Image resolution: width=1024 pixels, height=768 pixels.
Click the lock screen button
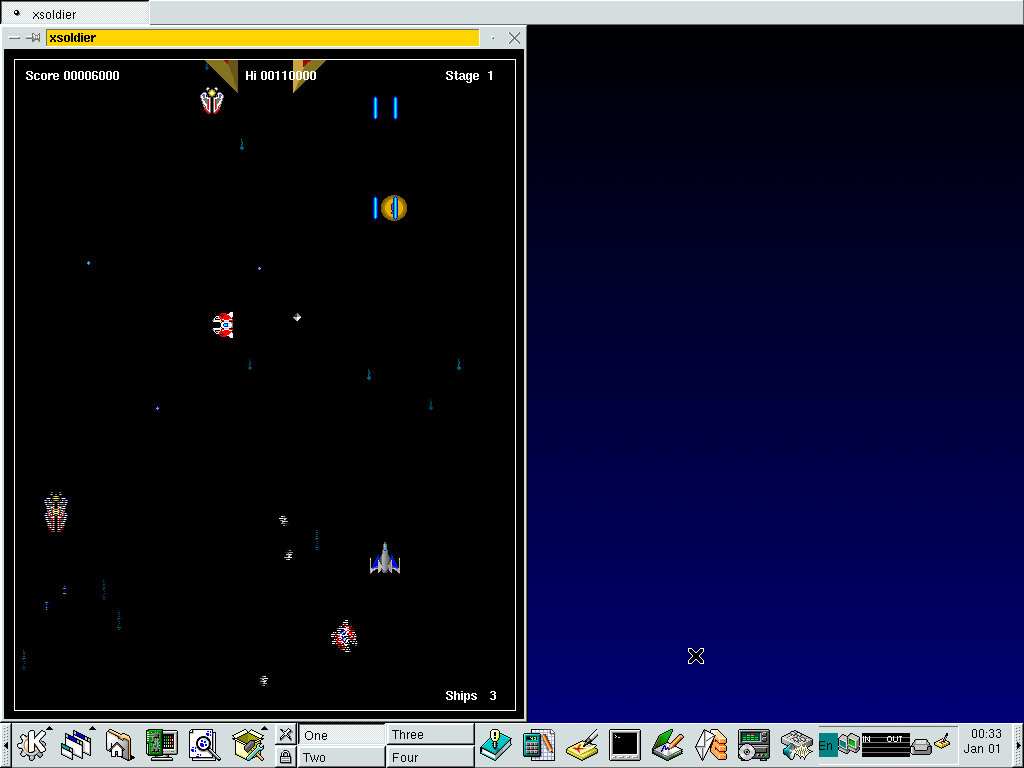(x=285, y=757)
